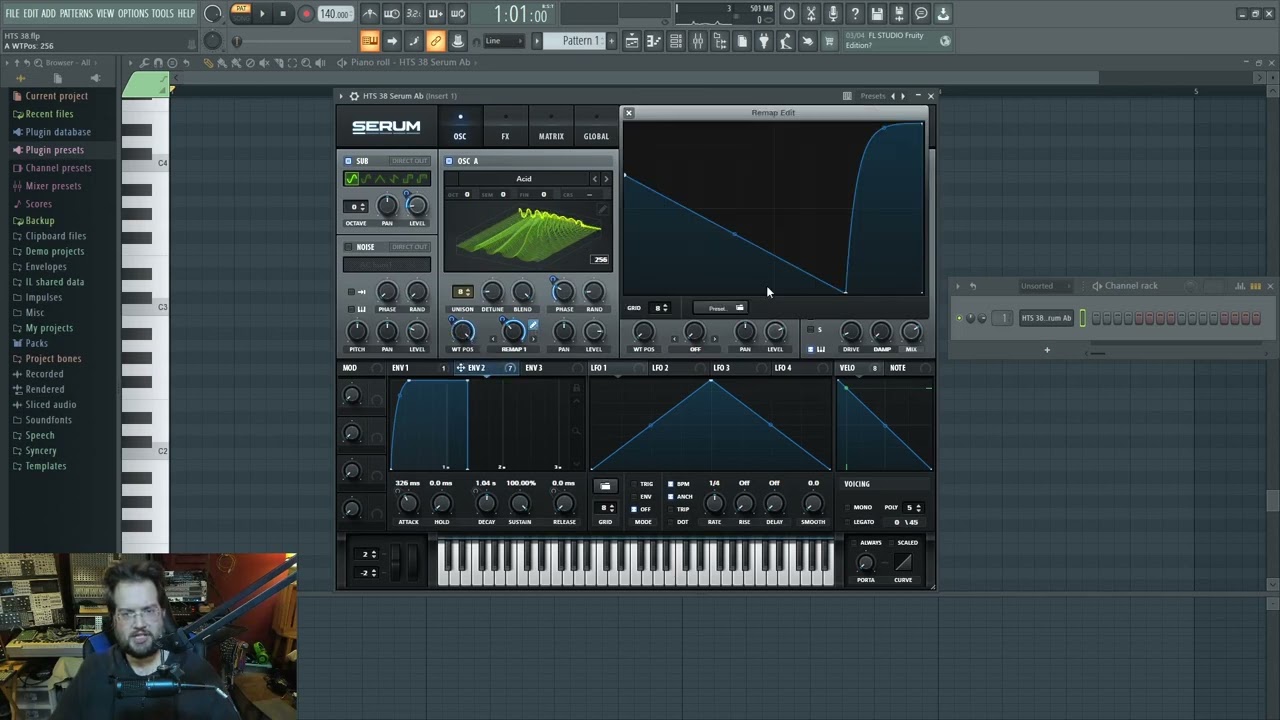Select the sine sub waveform icon
This screenshot has height=720, width=1280.
point(352,179)
